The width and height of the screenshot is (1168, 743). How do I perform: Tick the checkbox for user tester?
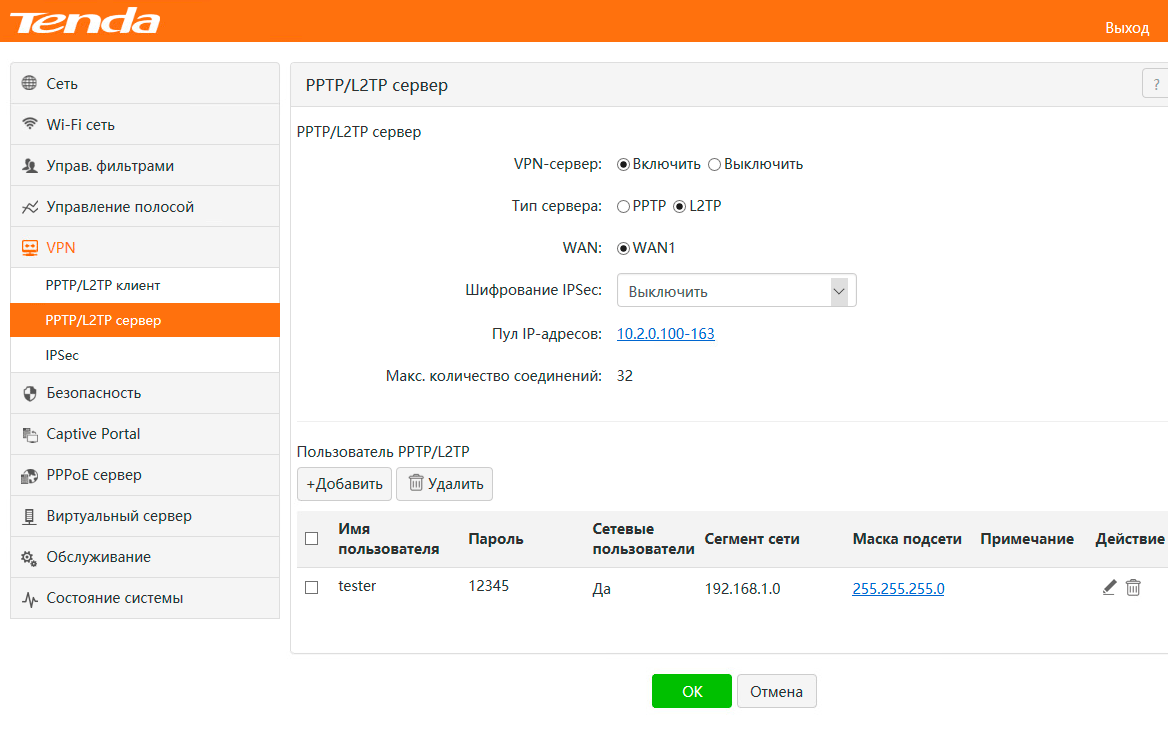(312, 588)
